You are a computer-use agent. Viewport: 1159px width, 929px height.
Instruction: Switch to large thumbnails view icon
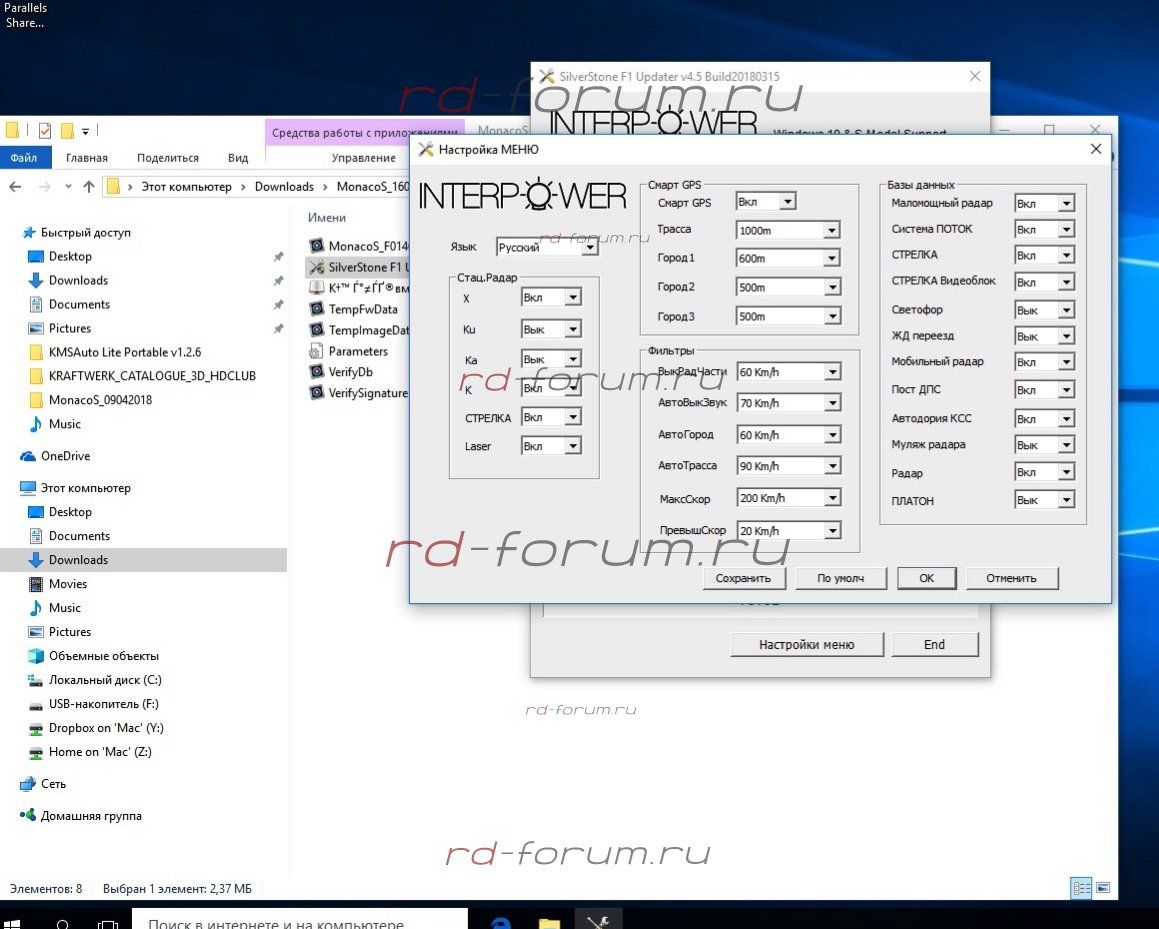(1103, 887)
